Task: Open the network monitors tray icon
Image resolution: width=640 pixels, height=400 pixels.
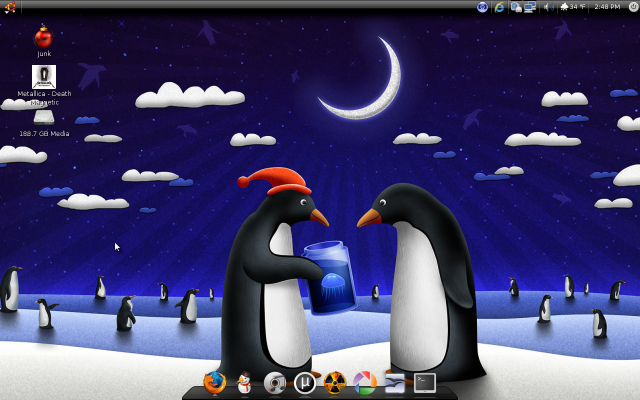Action: click(530, 7)
